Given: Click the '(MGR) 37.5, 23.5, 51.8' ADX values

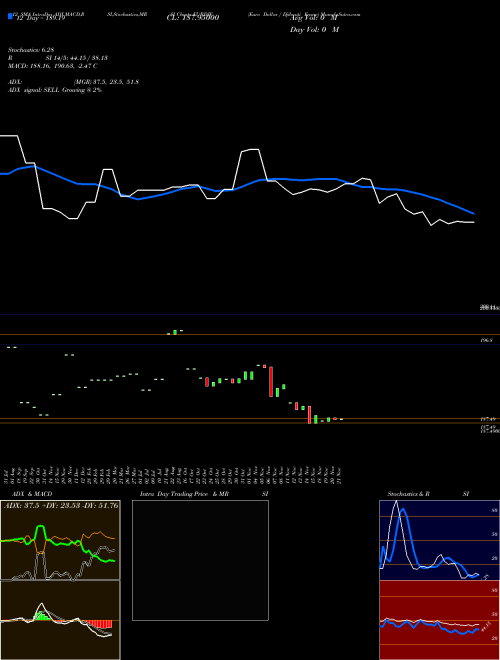Looking at the screenshot, I should [x=106, y=82].
